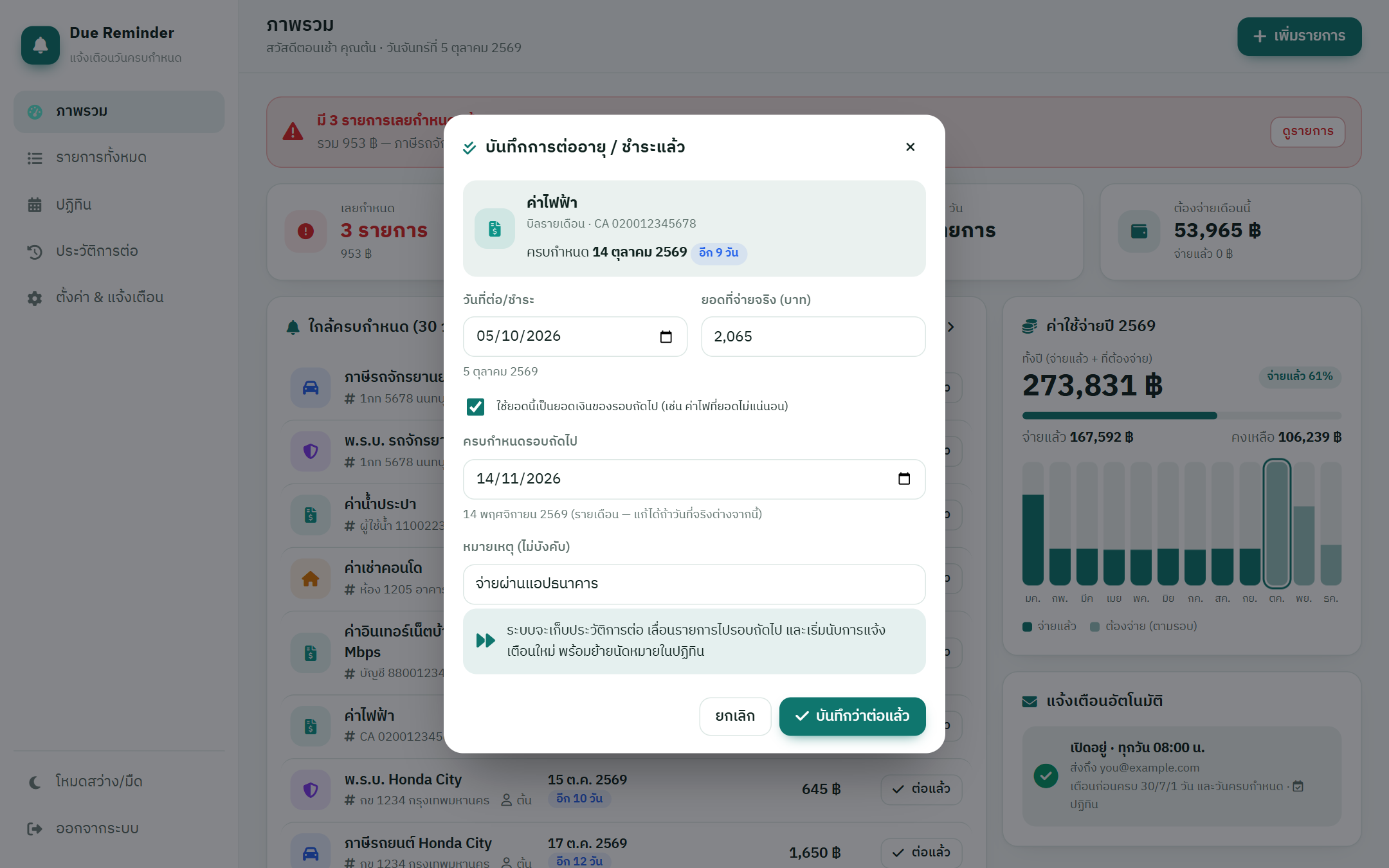Click the wallet icon on monthly due card

(x=1139, y=231)
